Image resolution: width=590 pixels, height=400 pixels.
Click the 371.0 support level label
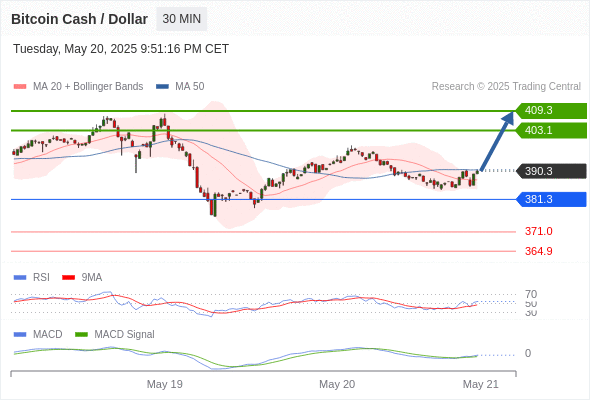click(539, 231)
